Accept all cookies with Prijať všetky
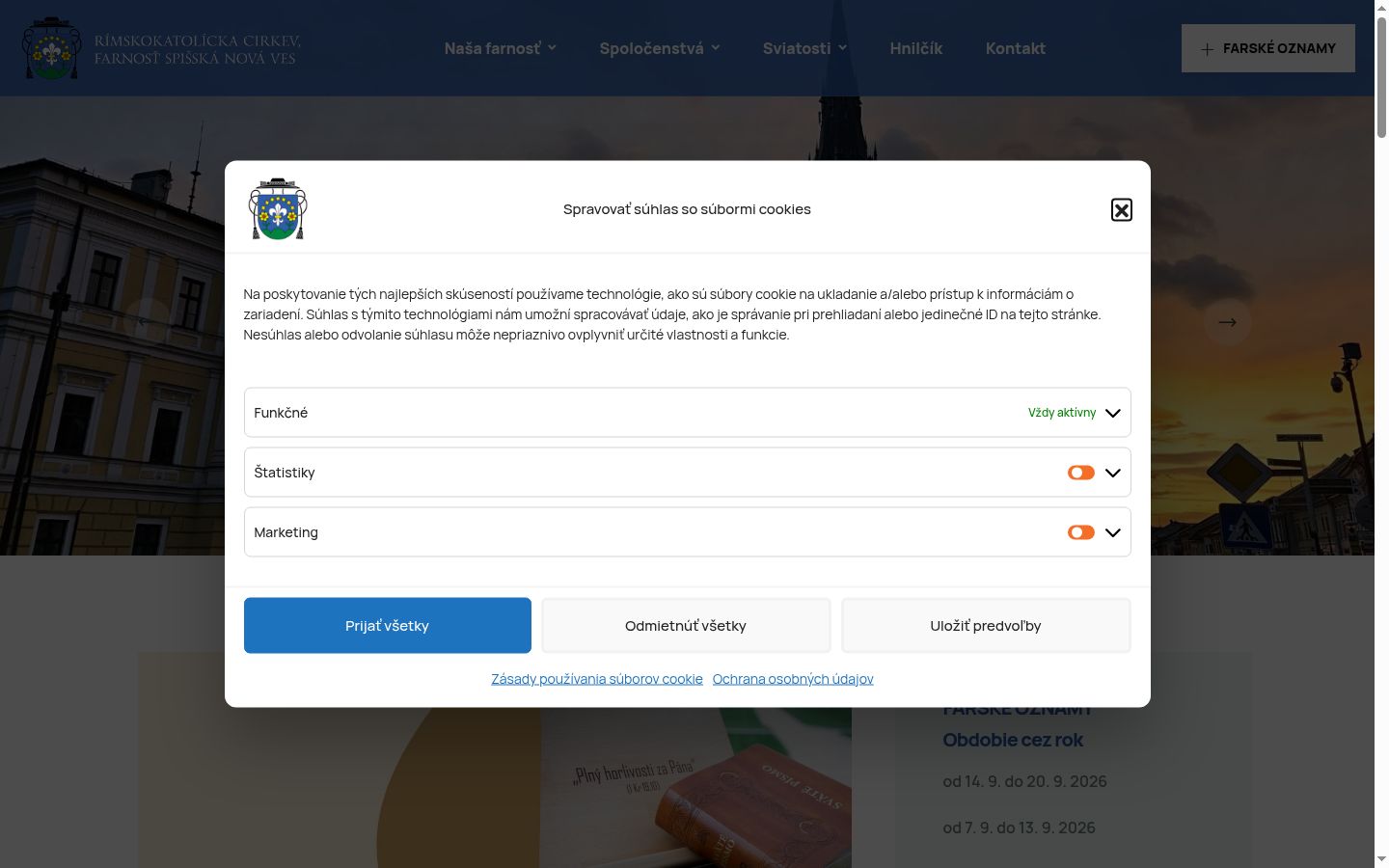 [387, 625]
